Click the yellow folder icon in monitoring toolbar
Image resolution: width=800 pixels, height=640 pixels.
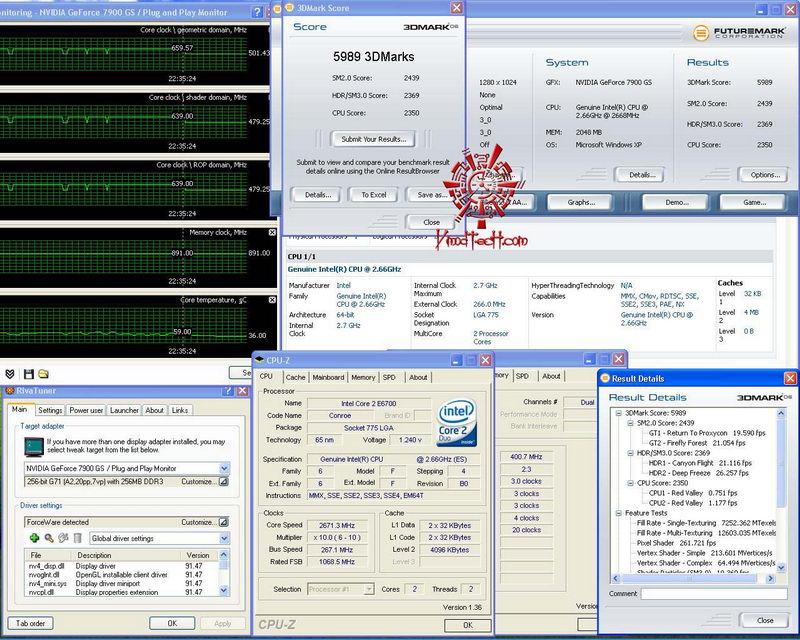(x=44, y=374)
